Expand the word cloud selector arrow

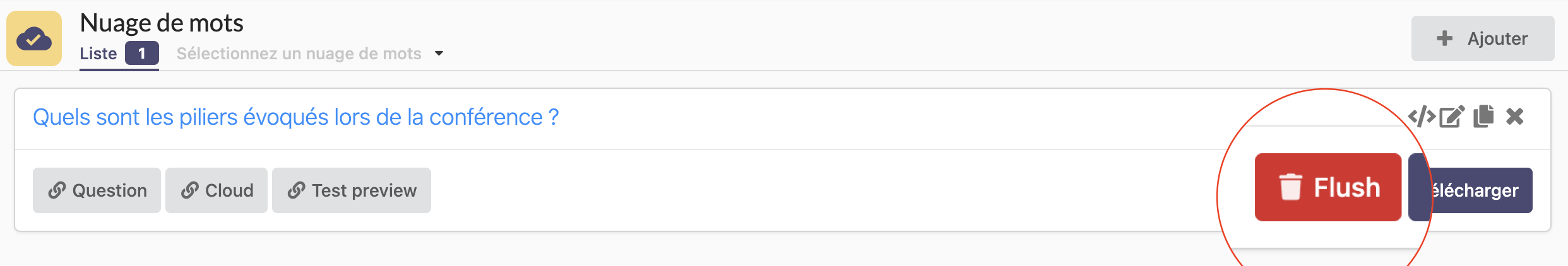pos(439,54)
